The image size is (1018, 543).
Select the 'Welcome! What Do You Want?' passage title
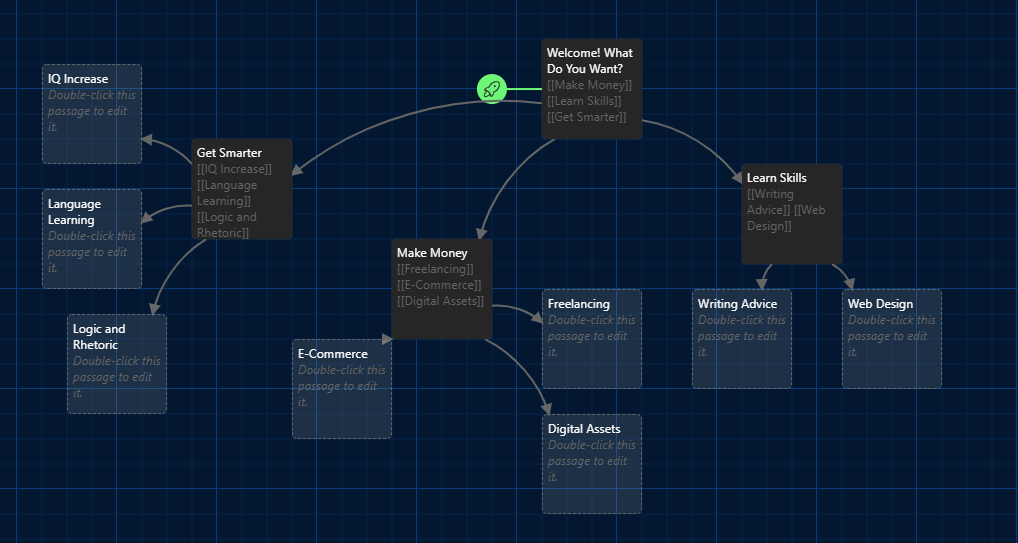coord(589,61)
